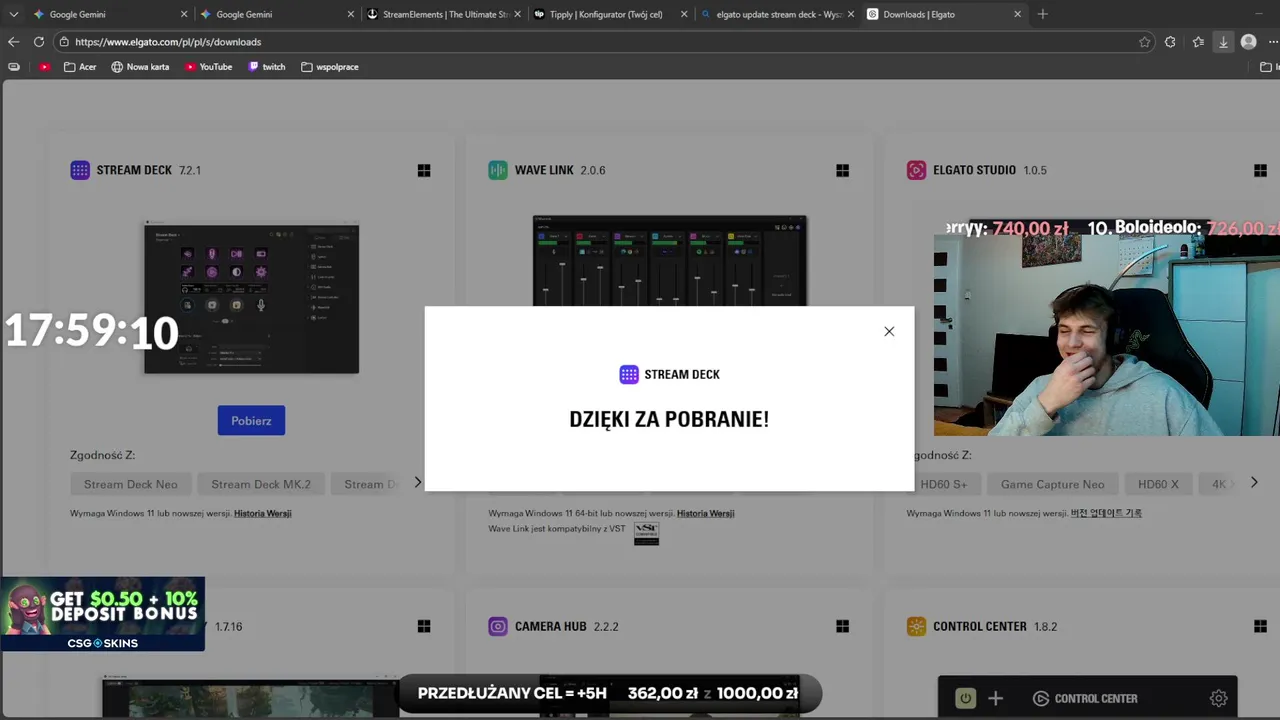This screenshot has width=1280, height=720.
Task: Select the Windows icon for the 1.7.16 product
Action: [x=424, y=626]
